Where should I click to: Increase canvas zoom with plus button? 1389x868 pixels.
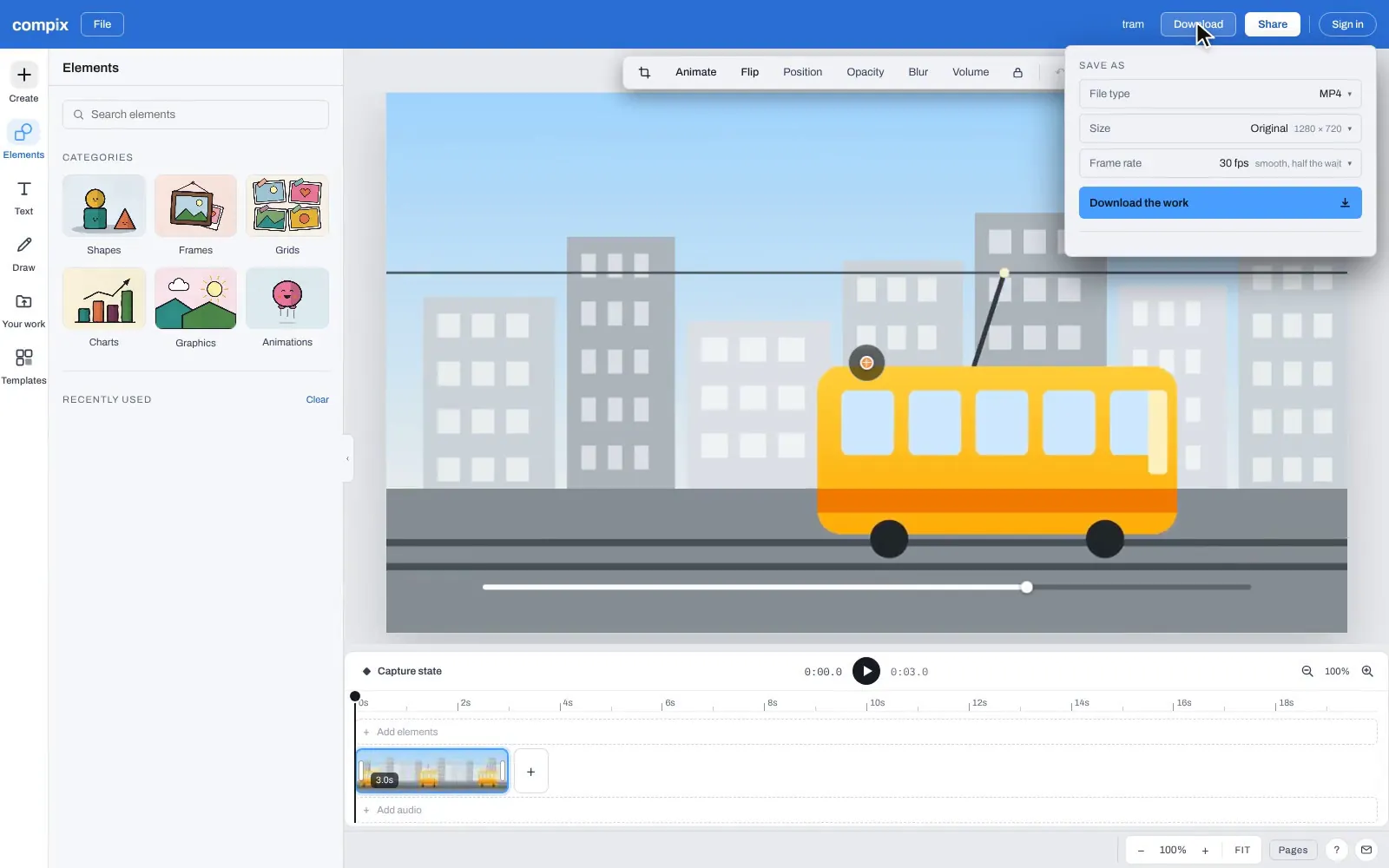pyautogui.click(x=1205, y=851)
